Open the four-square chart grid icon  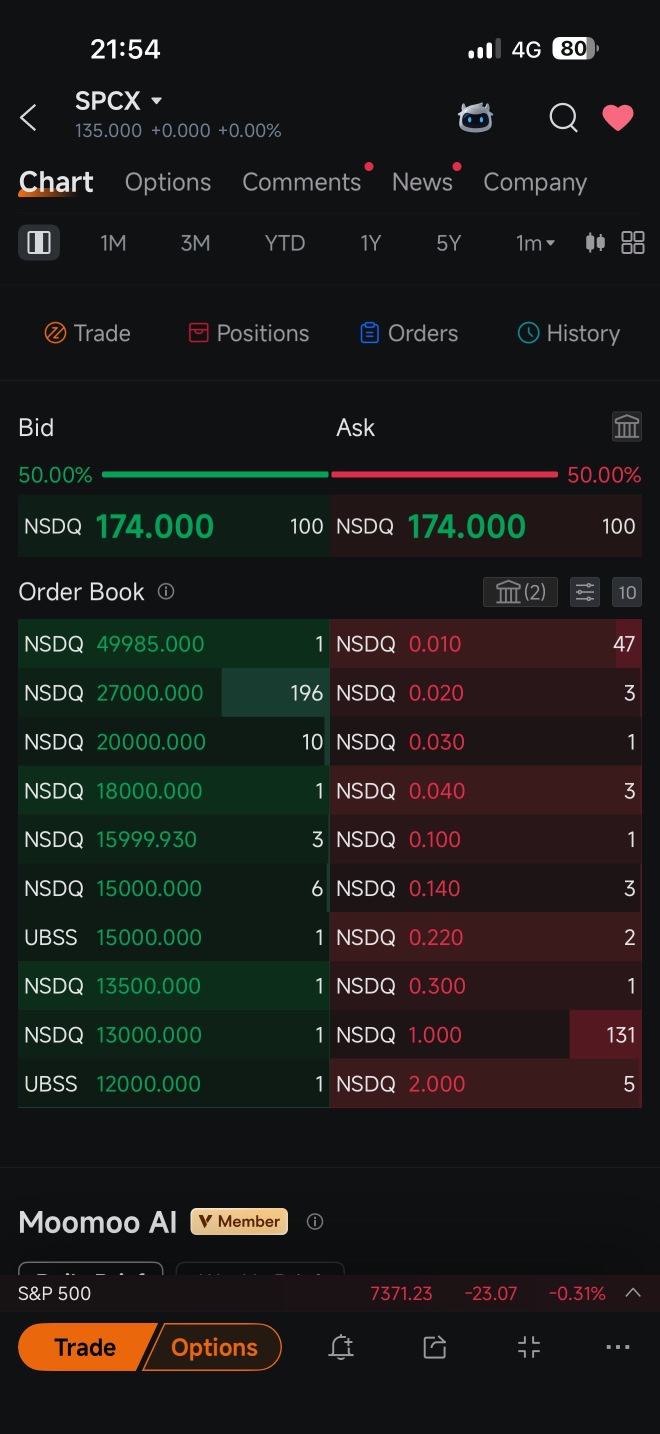[x=633, y=243]
